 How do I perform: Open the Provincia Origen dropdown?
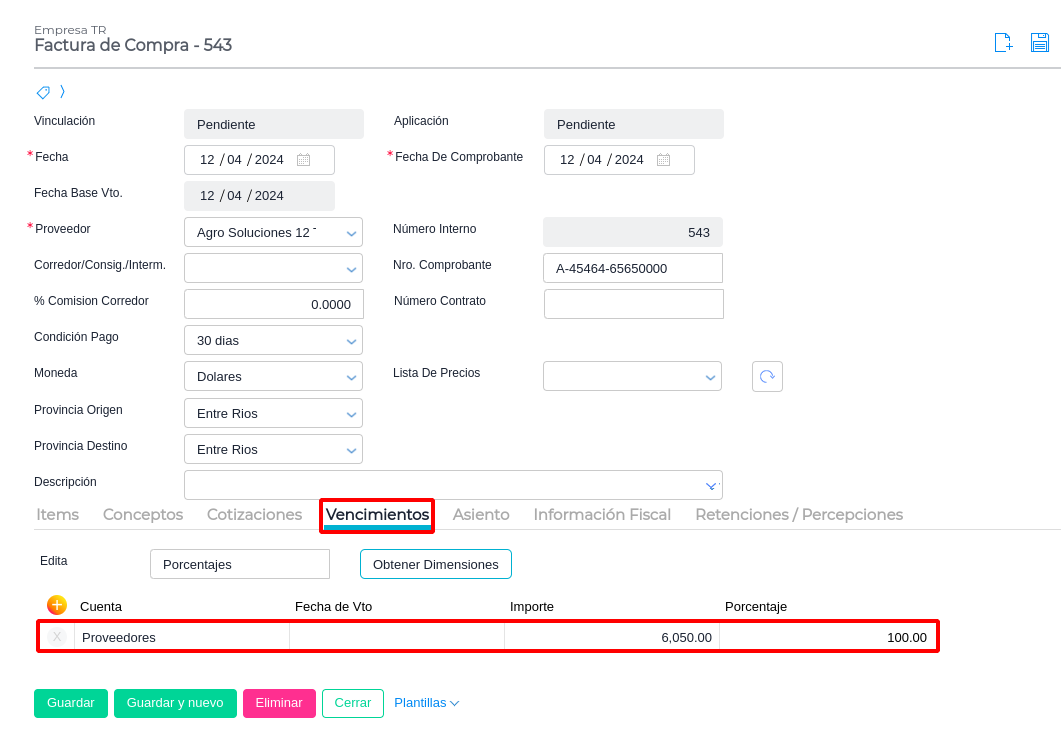point(351,414)
